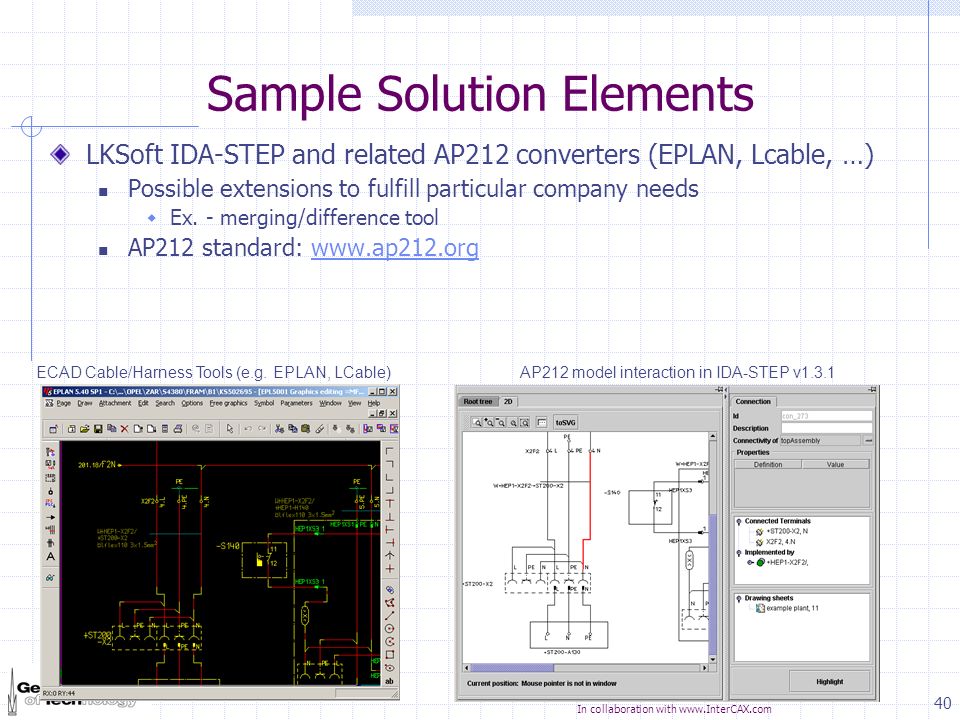
Task: Open the www.InterCAX.com footer link
Action: 725,709
